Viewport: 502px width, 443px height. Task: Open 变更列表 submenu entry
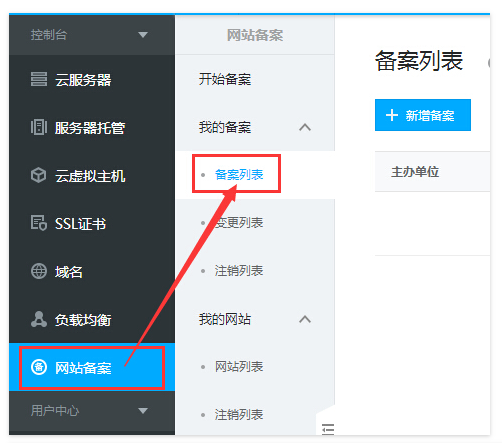(239, 223)
